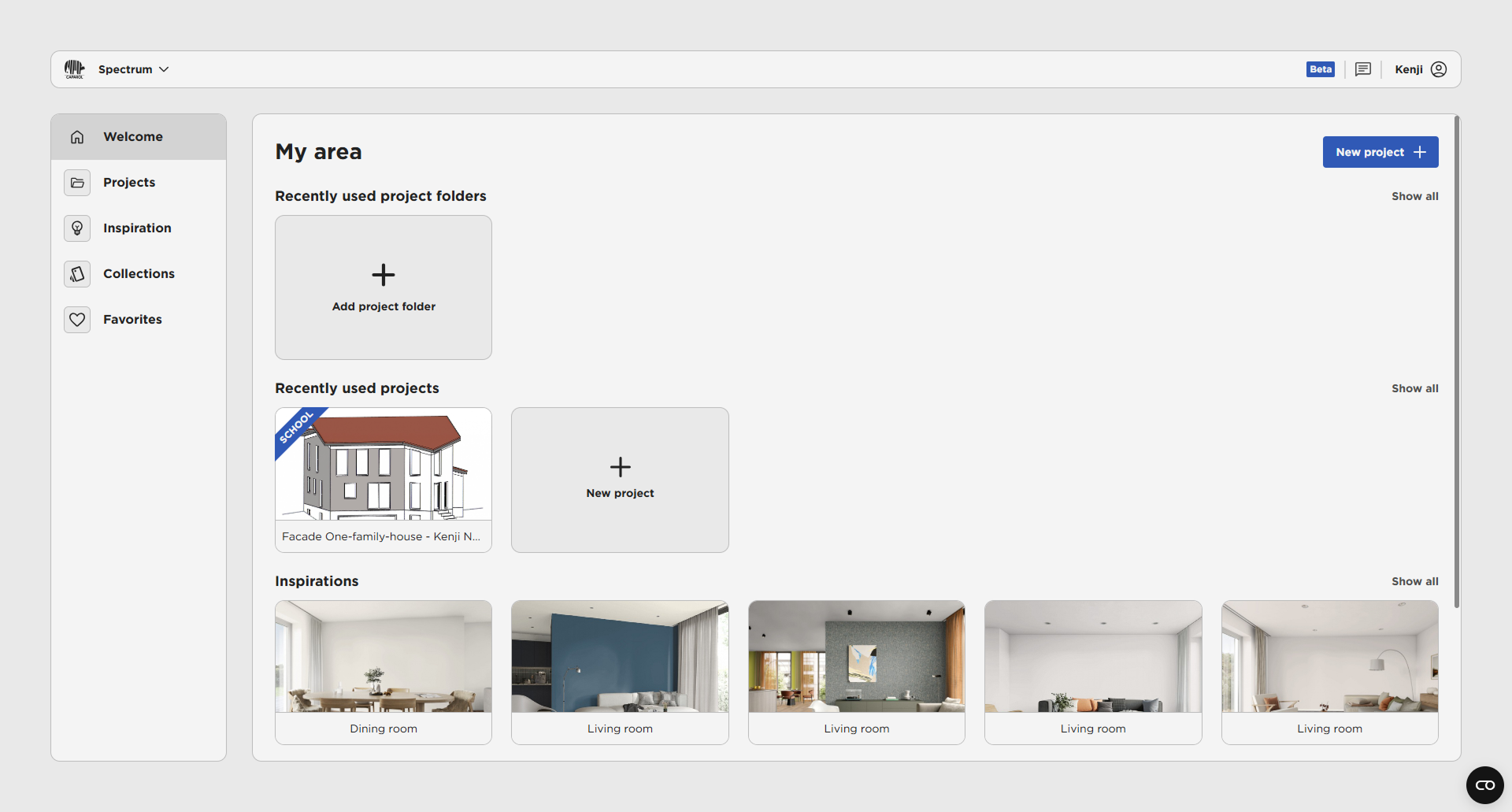Expand the chevron beside Spectrum
The width and height of the screenshot is (1512, 812).
pyautogui.click(x=164, y=69)
